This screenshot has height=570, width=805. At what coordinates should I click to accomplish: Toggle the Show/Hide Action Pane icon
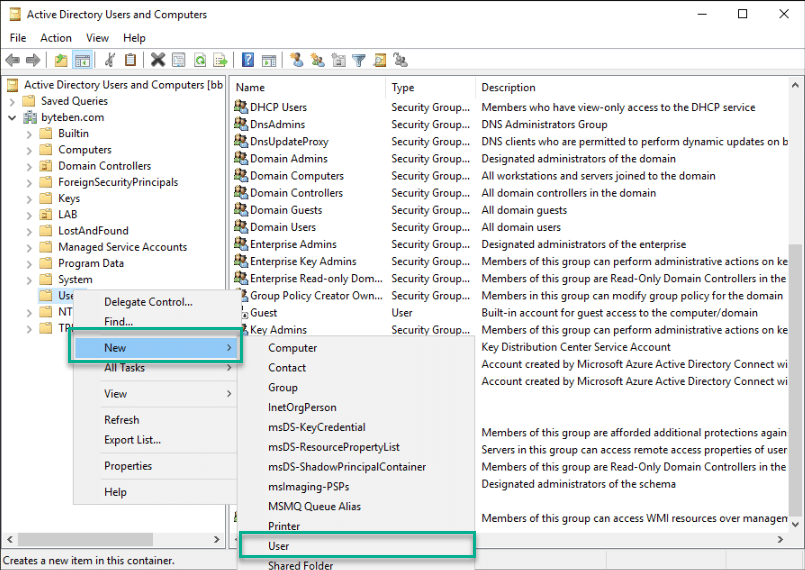[x=269, y=61]
